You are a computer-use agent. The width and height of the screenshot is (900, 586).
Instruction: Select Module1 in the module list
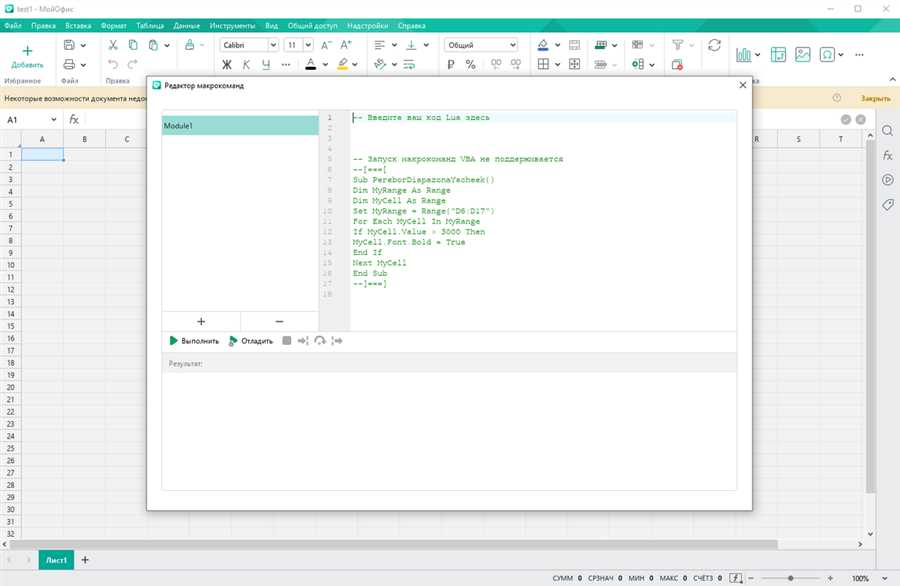point(240,126)
